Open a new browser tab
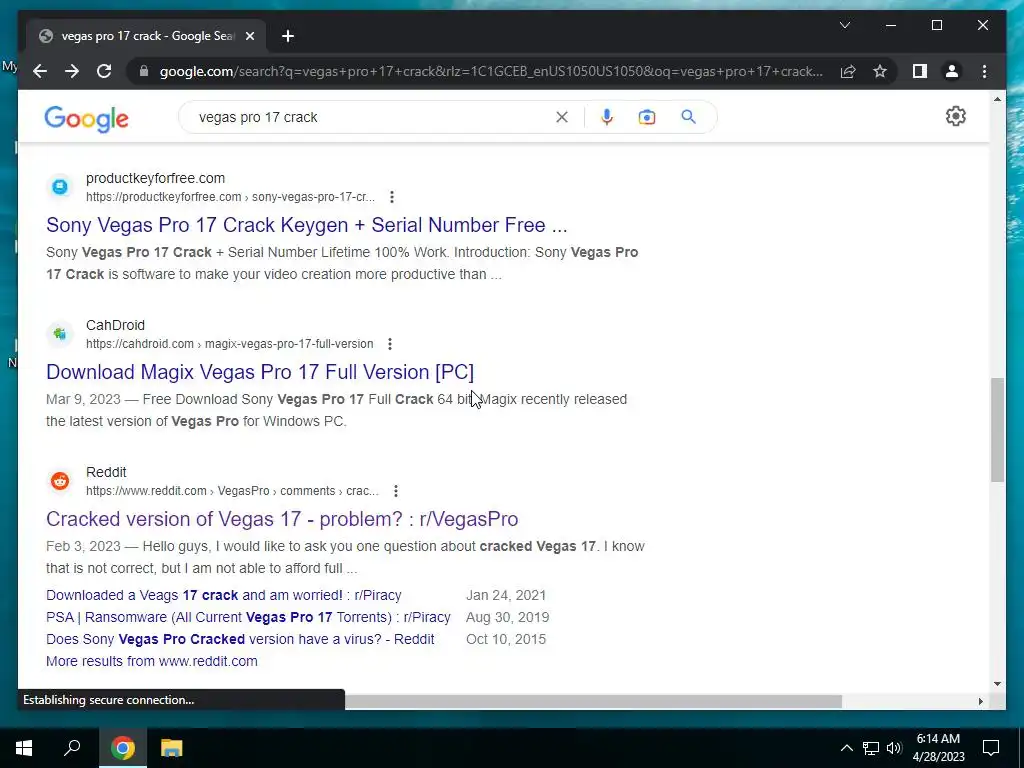Viewport: 1024px width, 768px height. [288, 36]
